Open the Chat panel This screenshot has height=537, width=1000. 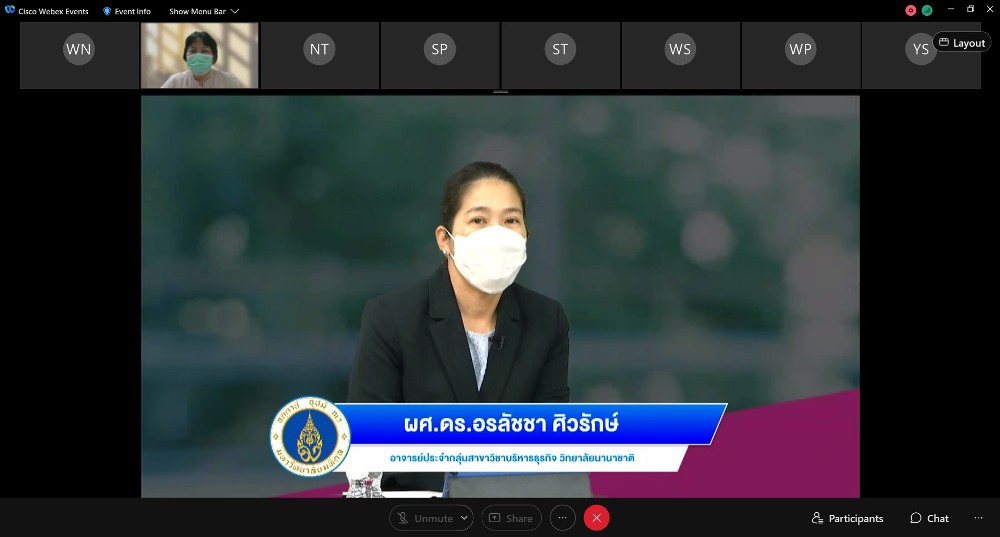[929, 518]
